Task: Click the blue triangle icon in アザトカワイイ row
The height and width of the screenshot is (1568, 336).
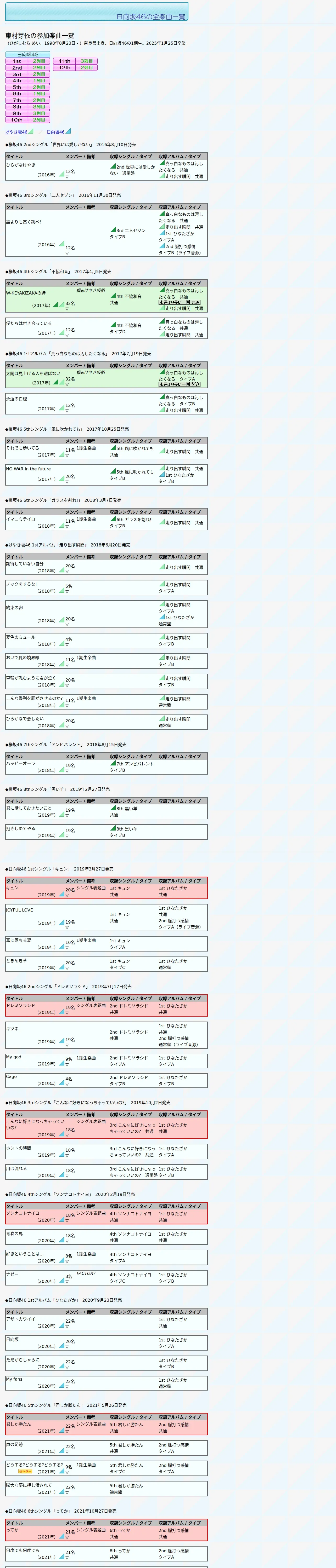Action: point(61,1326)
